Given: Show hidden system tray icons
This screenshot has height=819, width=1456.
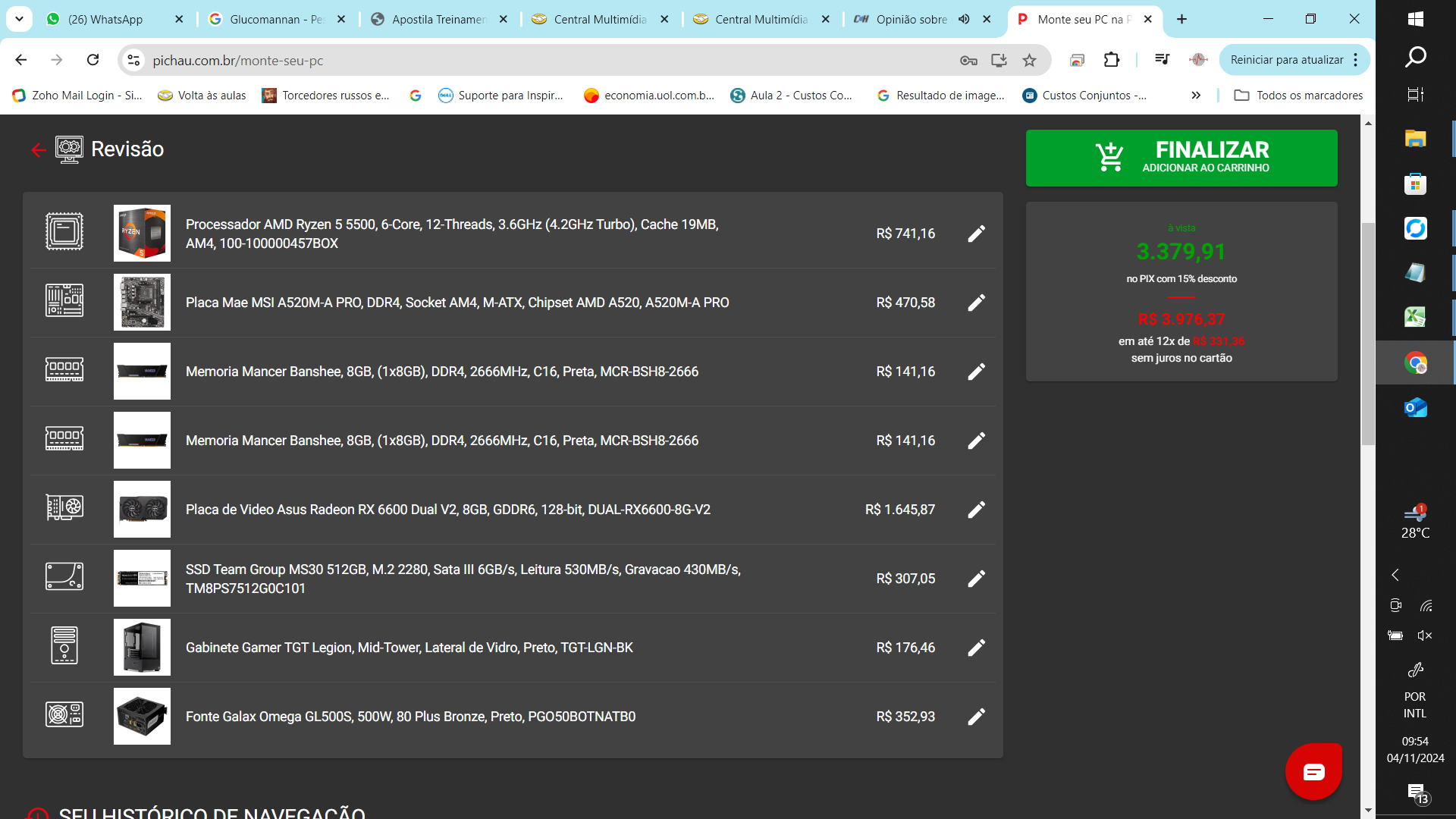Looking at the screenshot, I should coord(1395,575).
